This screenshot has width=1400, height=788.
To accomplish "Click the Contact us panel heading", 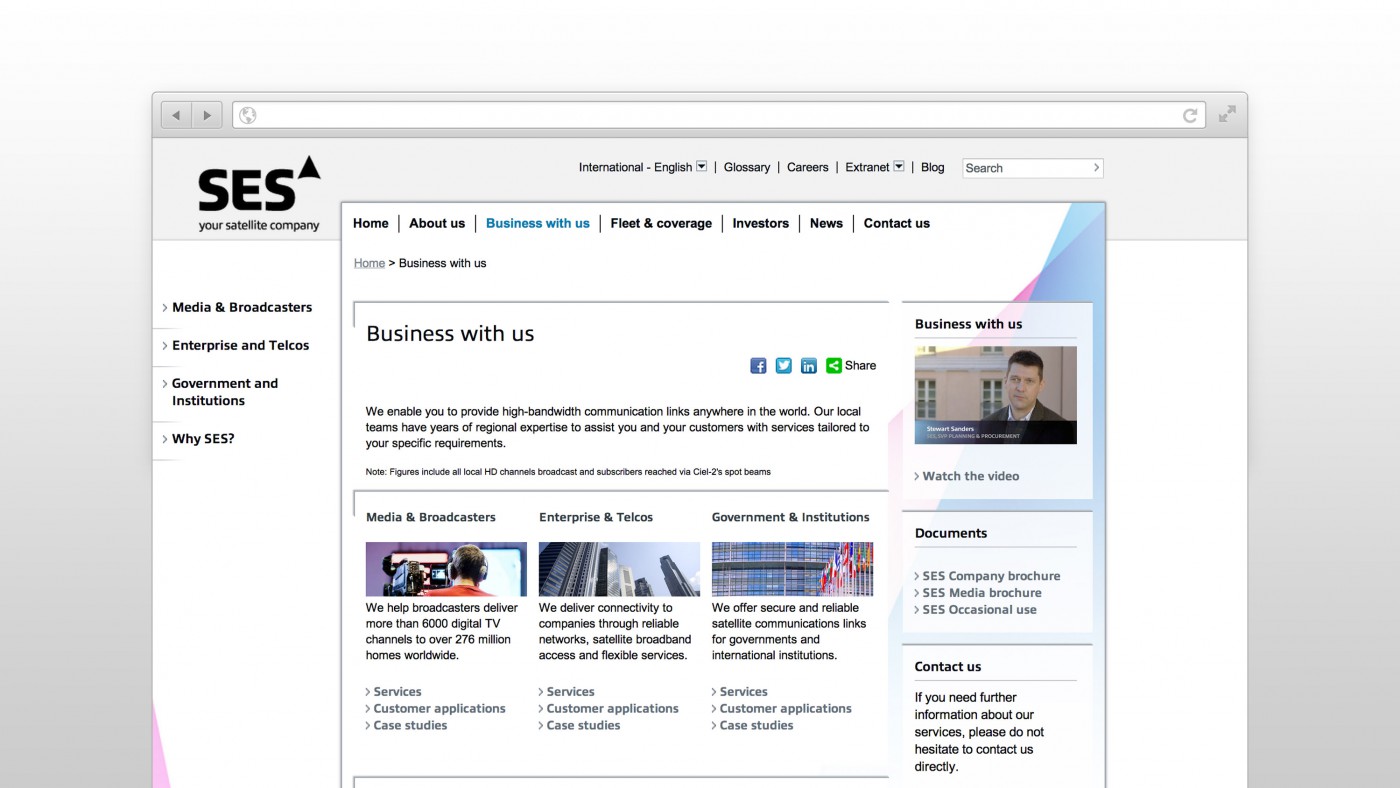I will (948, 666).
